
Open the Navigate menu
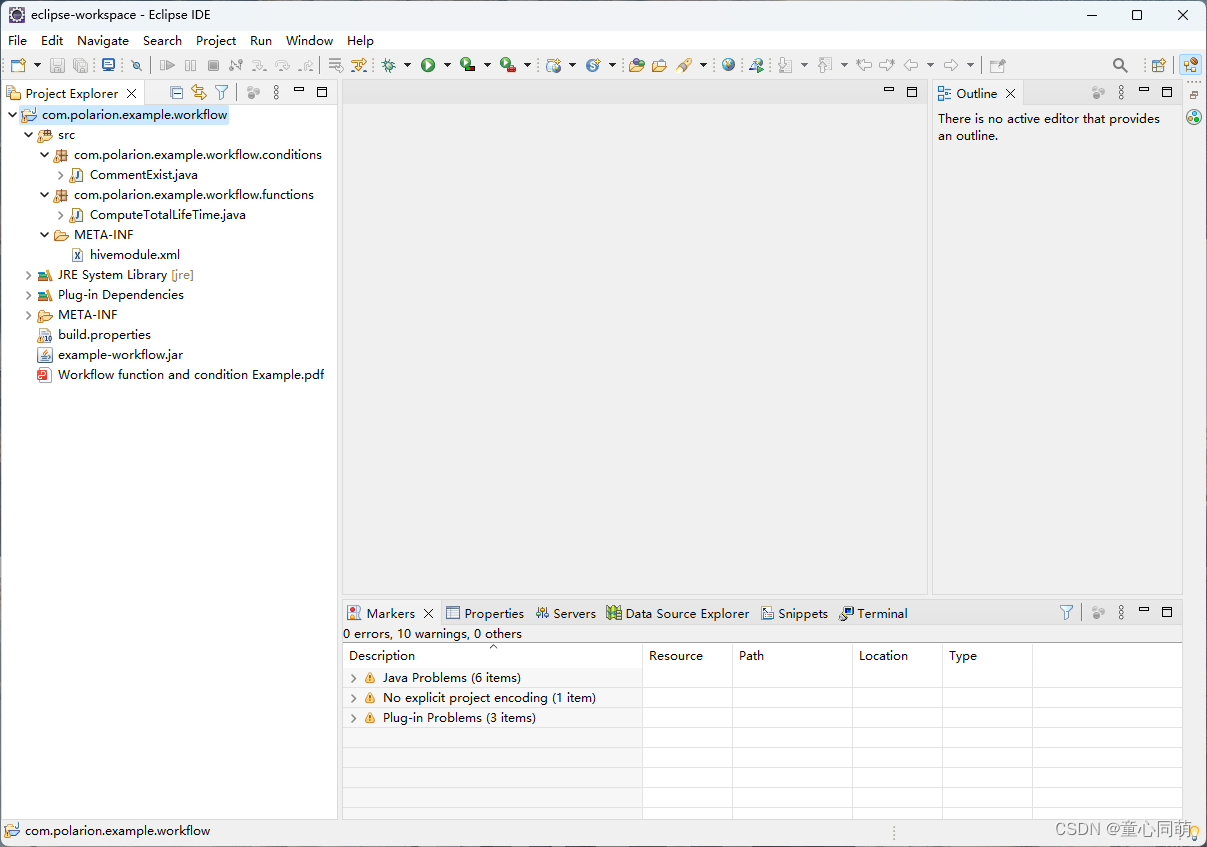point(103,41)
